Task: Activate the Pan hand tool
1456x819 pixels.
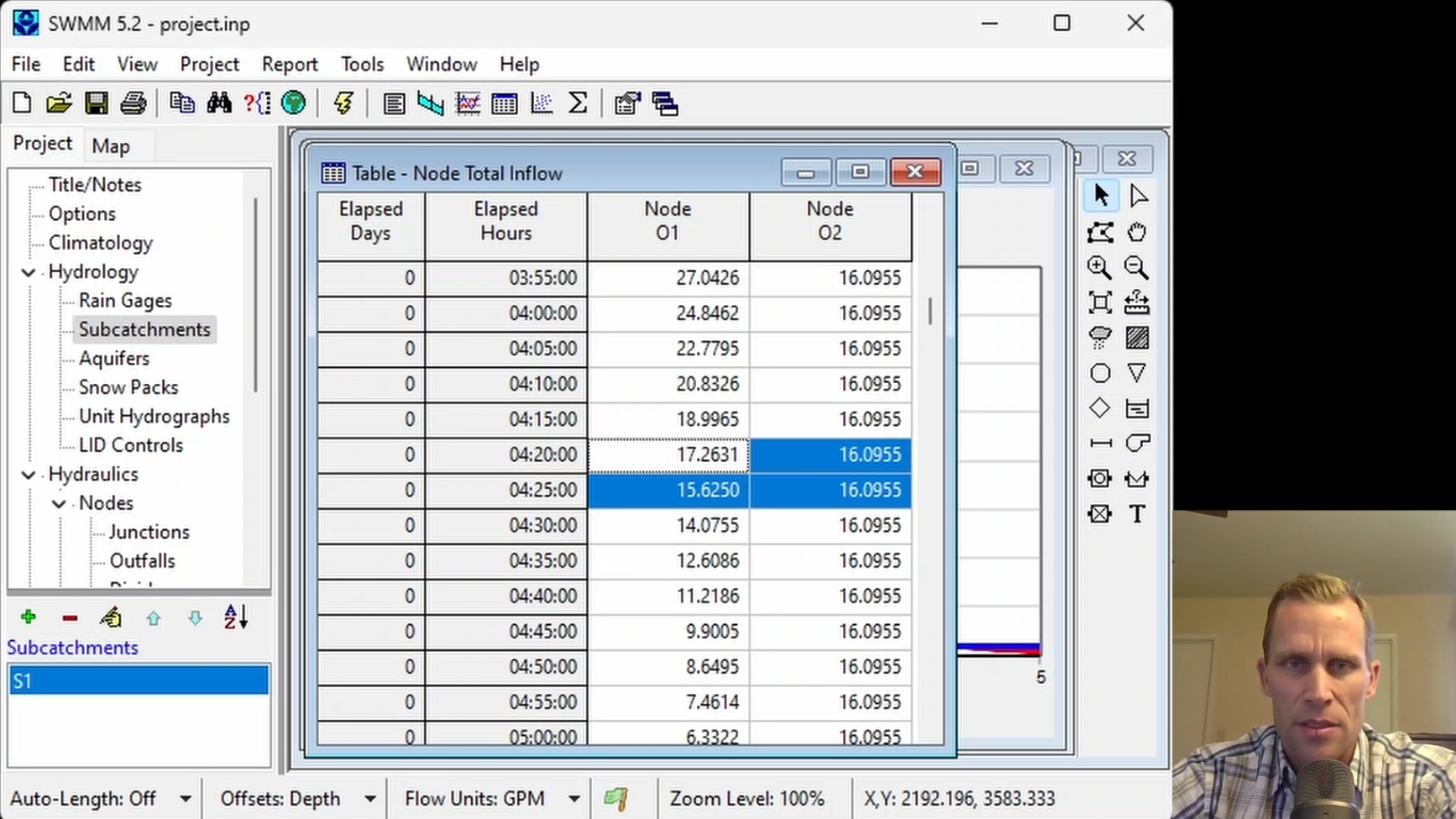Action: tap(1138, 232)
